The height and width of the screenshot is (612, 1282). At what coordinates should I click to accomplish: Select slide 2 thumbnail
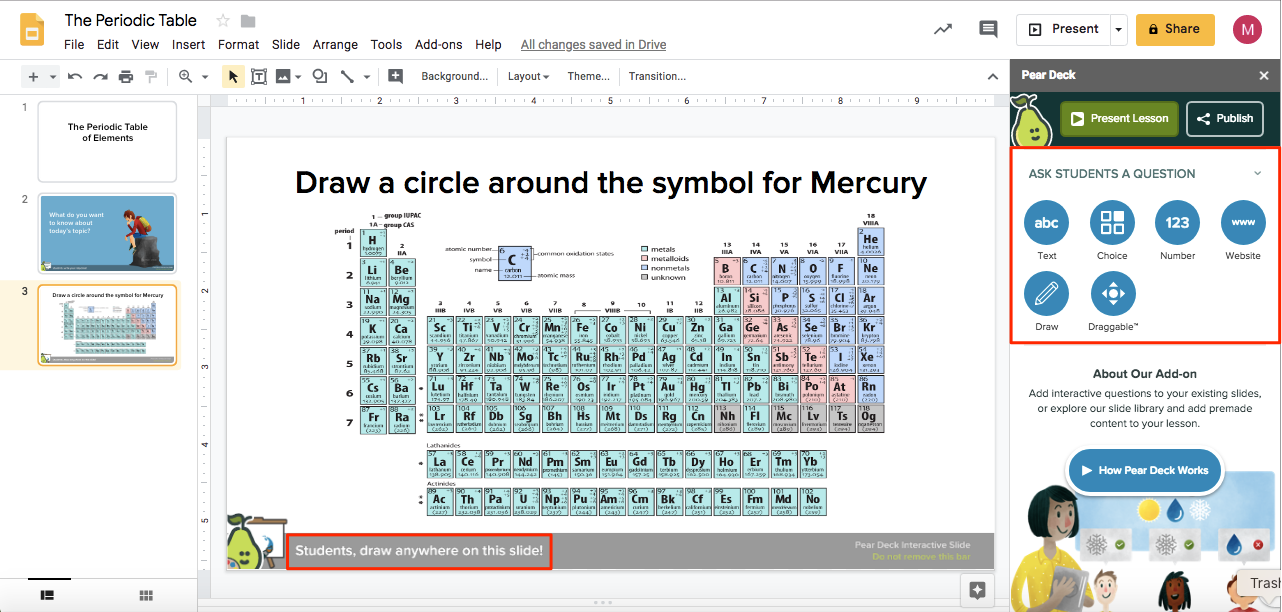(x=107, y=233)
